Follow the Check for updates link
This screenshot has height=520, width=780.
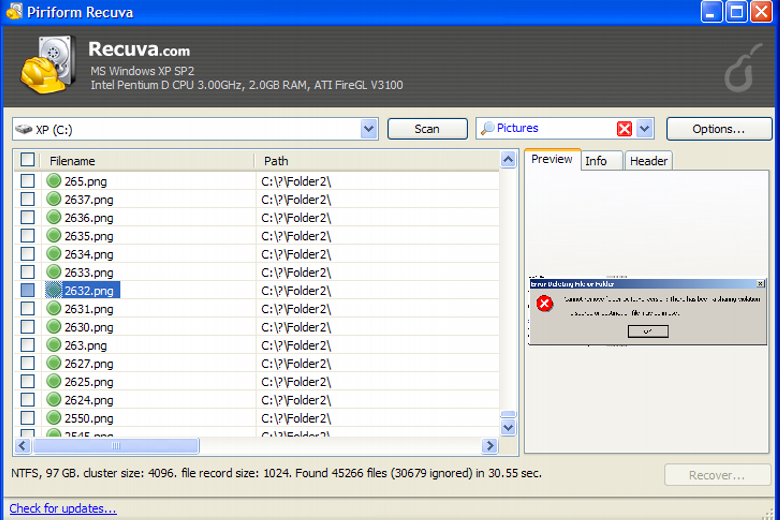[63, 508]
